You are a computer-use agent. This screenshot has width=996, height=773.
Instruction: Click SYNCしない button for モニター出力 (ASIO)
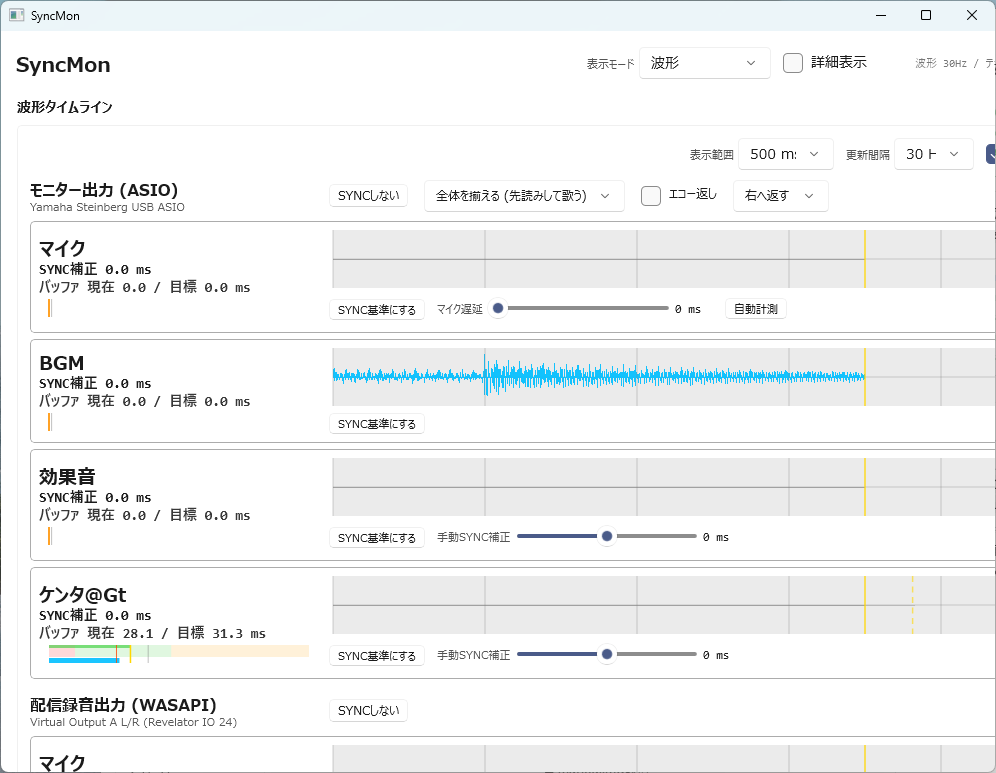pyautogui.click(x=368, y=196)
